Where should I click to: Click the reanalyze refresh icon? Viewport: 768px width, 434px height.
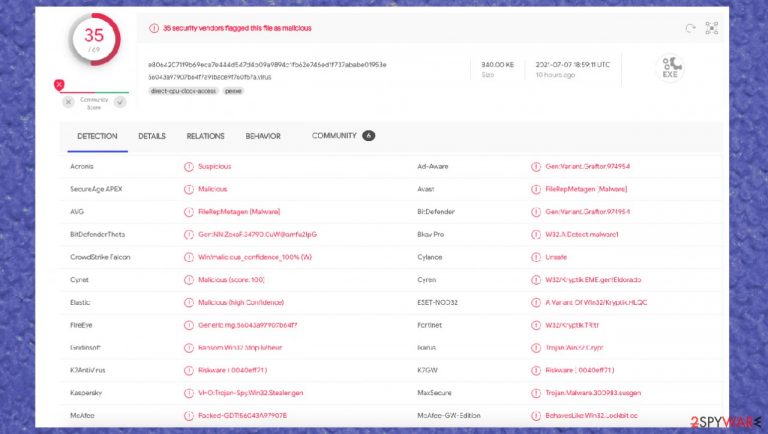coord(690,28)
